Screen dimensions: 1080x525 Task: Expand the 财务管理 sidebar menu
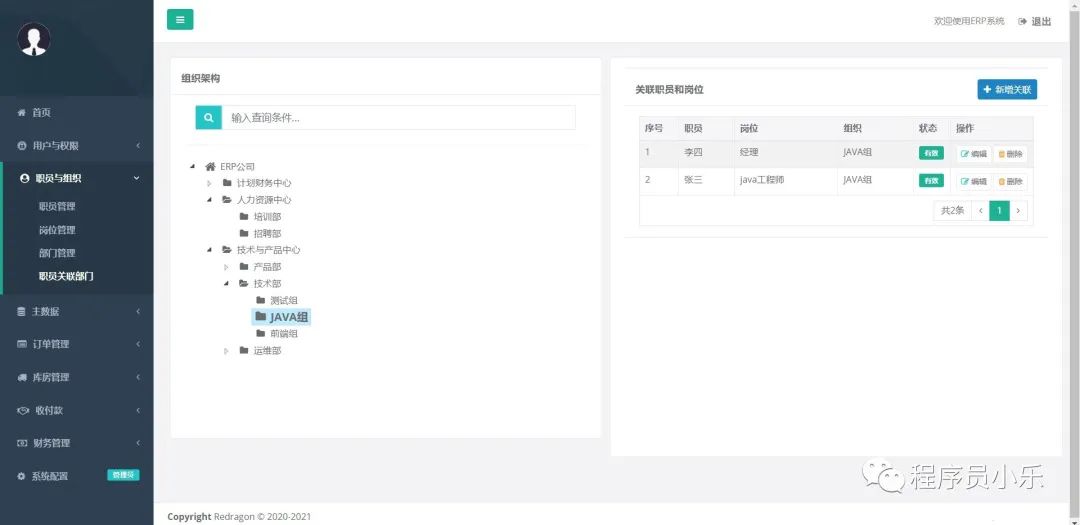77,443
